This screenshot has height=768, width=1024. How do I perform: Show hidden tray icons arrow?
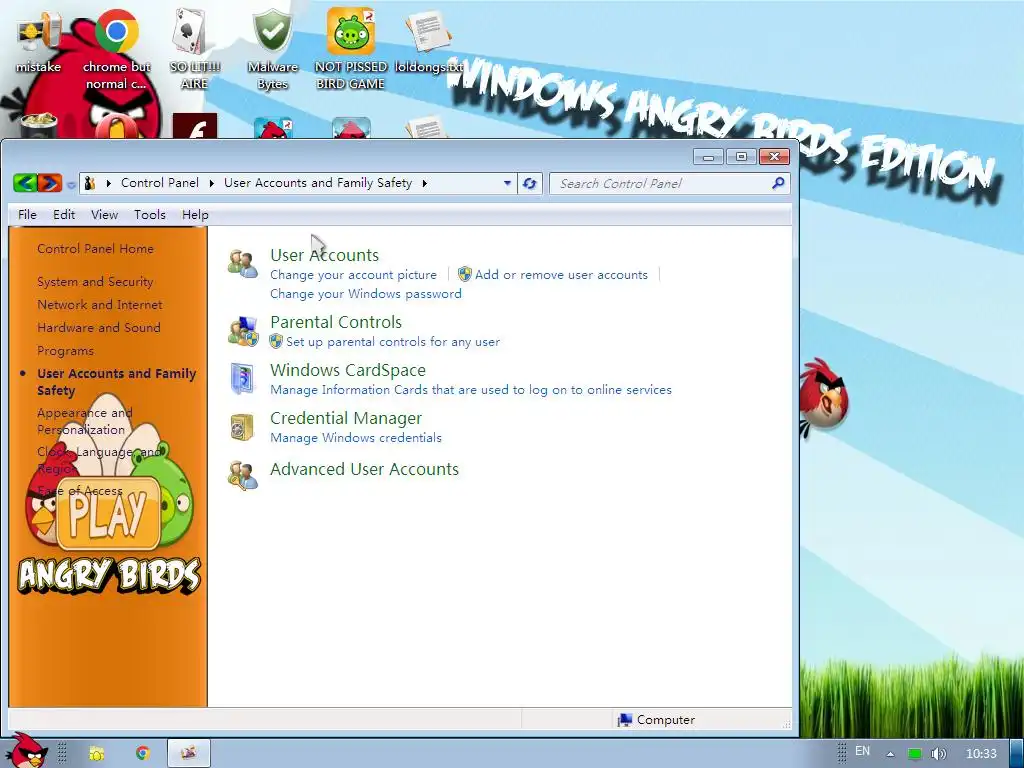[890, 754]
